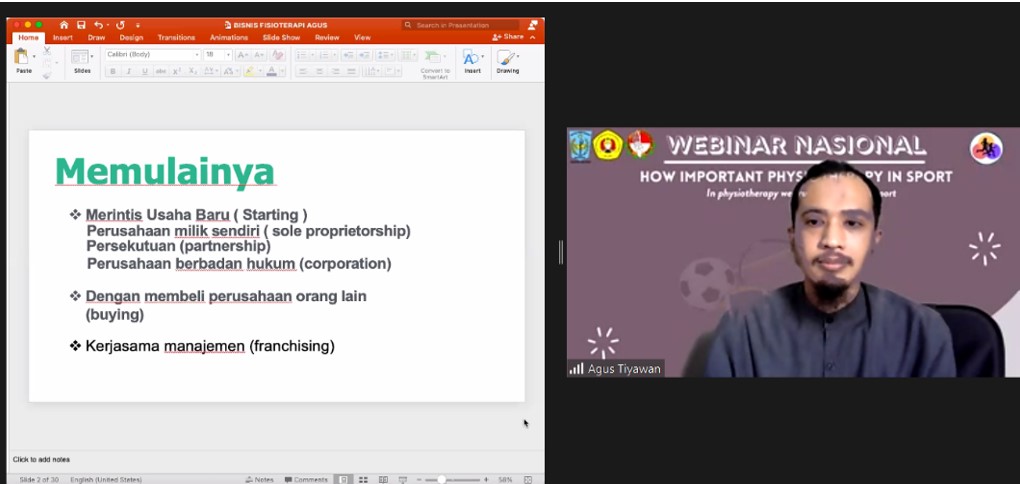Toggle underline formatting
Viewport: 1020px width, 484px height.
point(144,72)
